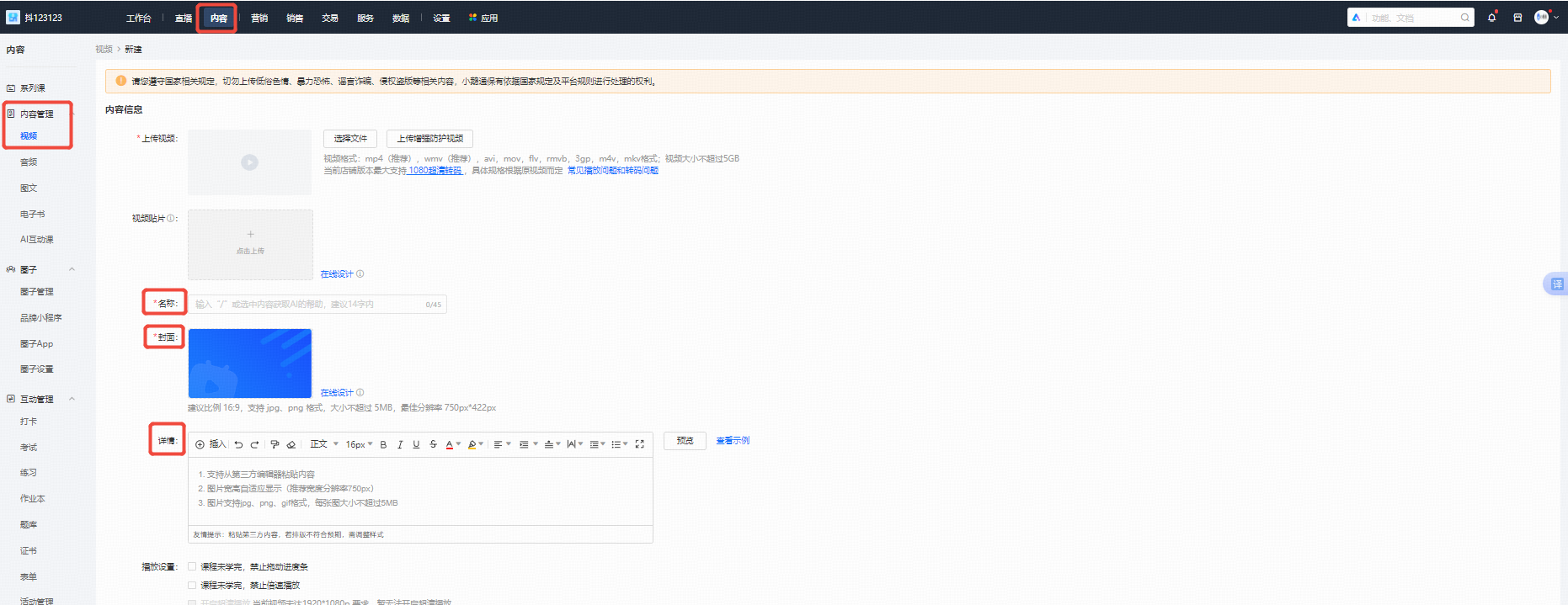
Task: Select 考试 in the sidebar
Action: [29, 447]
